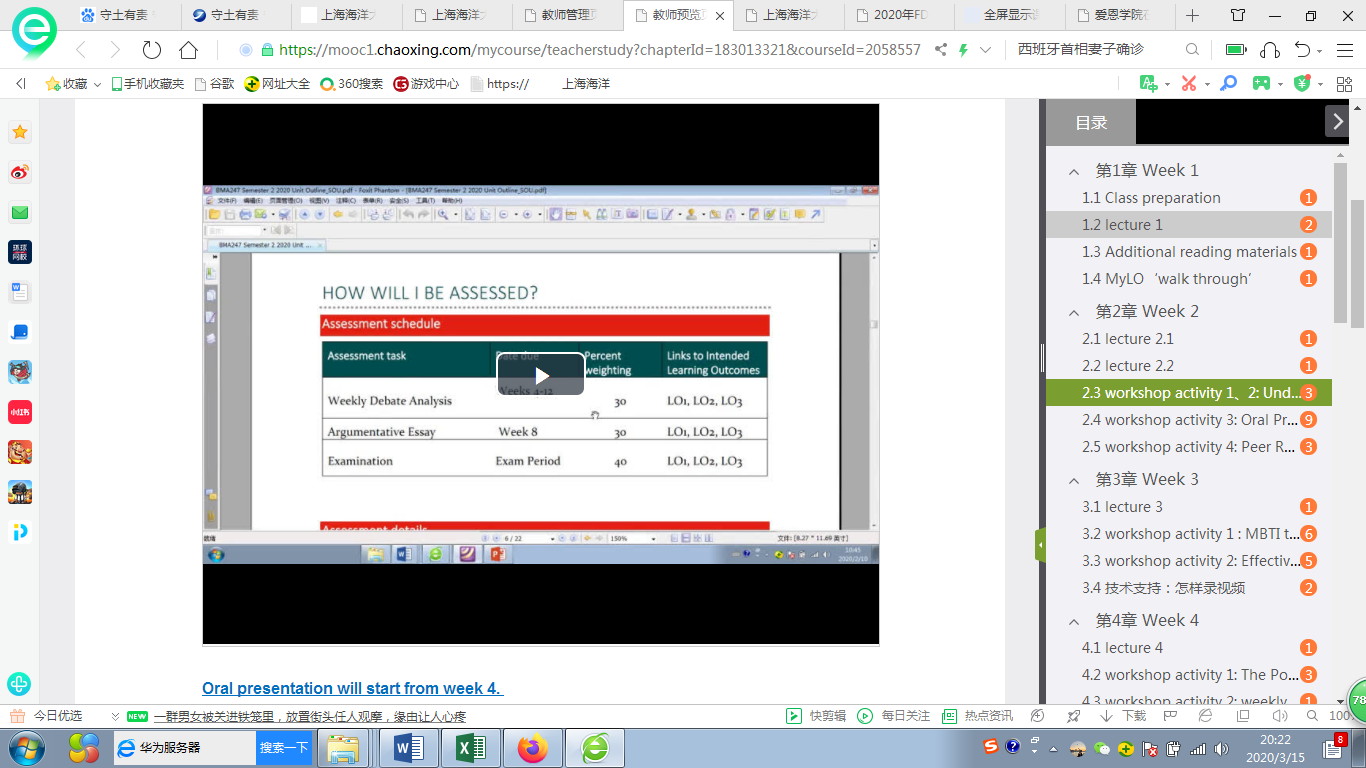Open Excel from the Windows taskbar

[470, 747]
